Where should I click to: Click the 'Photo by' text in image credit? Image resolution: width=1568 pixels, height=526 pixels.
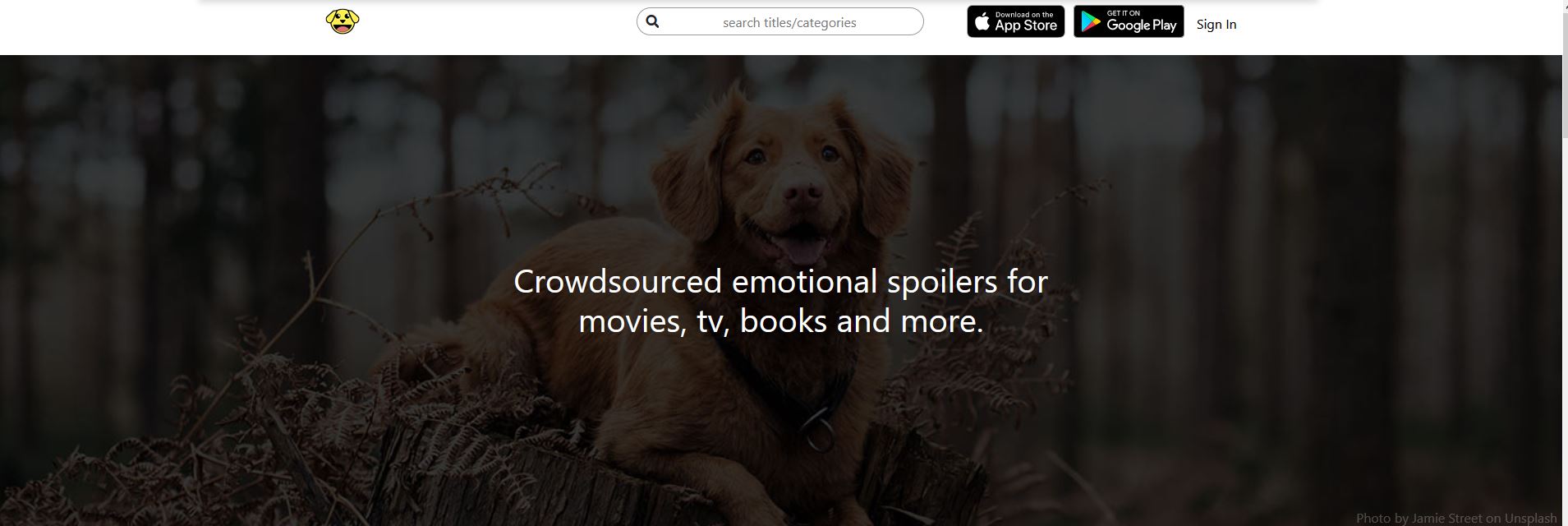1382,519
